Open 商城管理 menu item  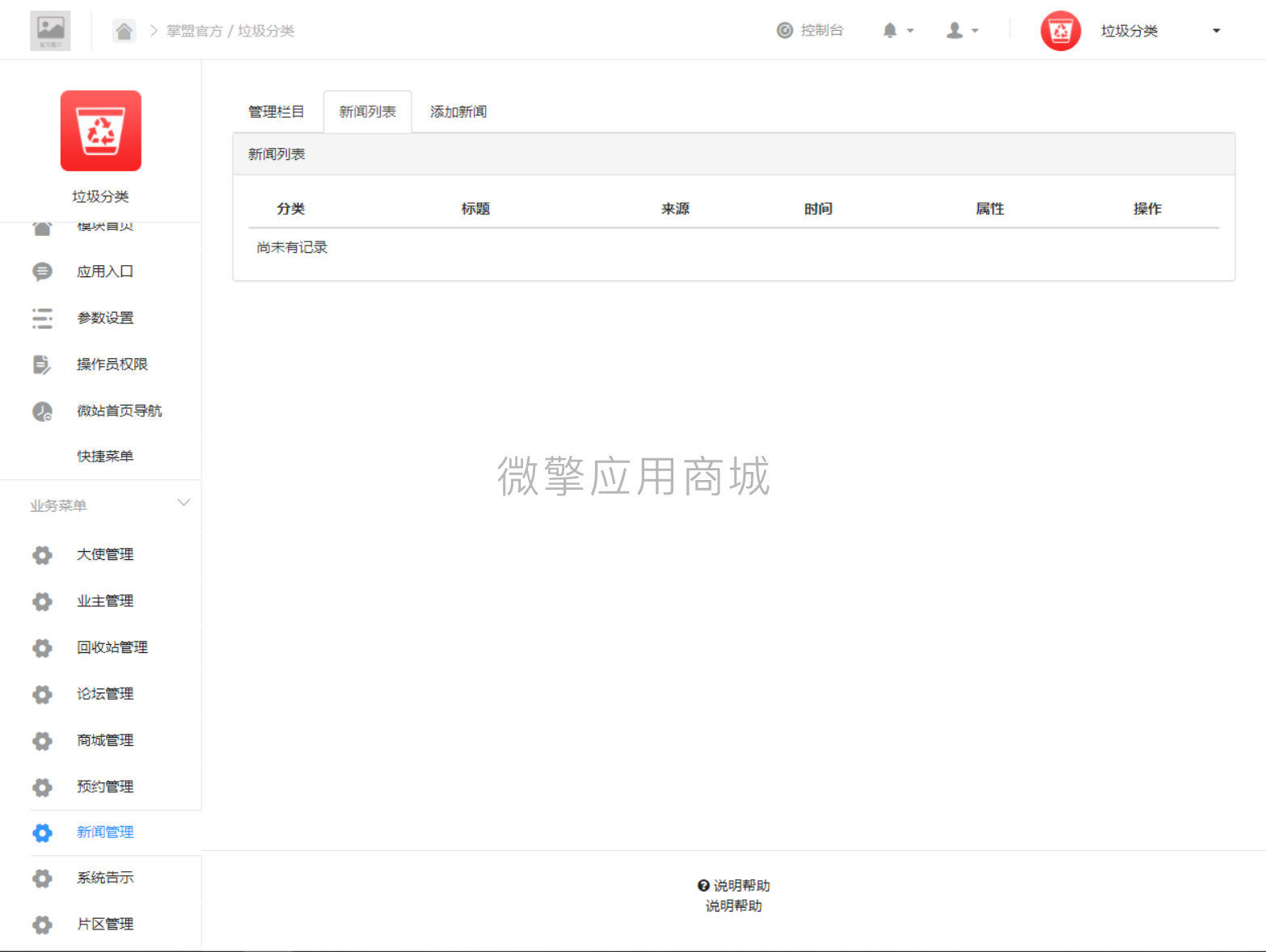(105, 740)
